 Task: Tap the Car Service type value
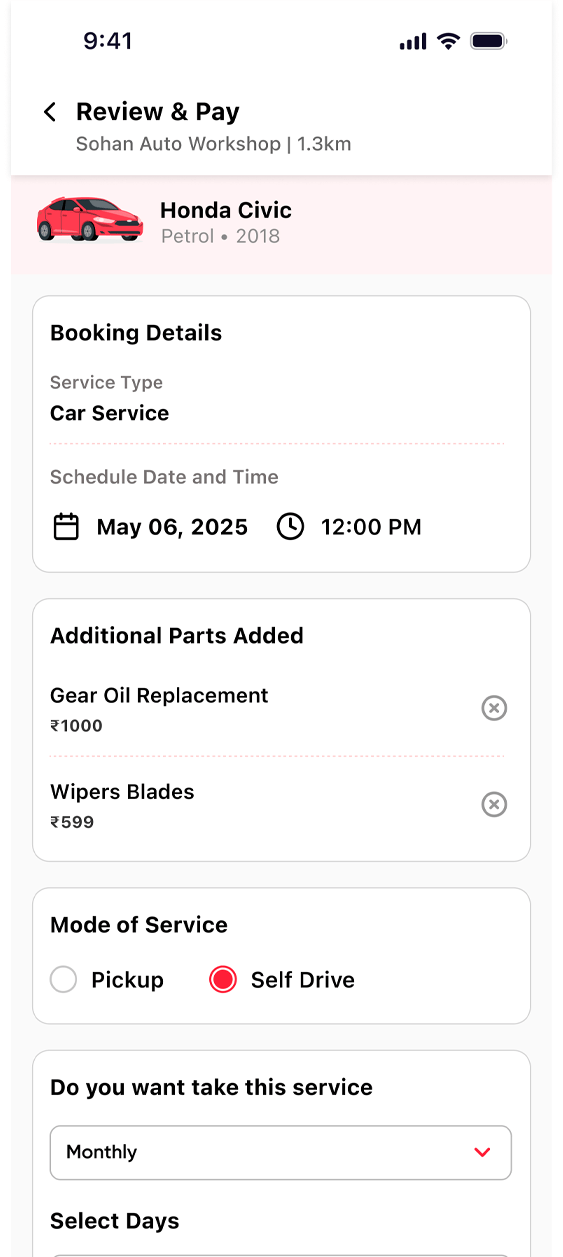pos(110,413)
